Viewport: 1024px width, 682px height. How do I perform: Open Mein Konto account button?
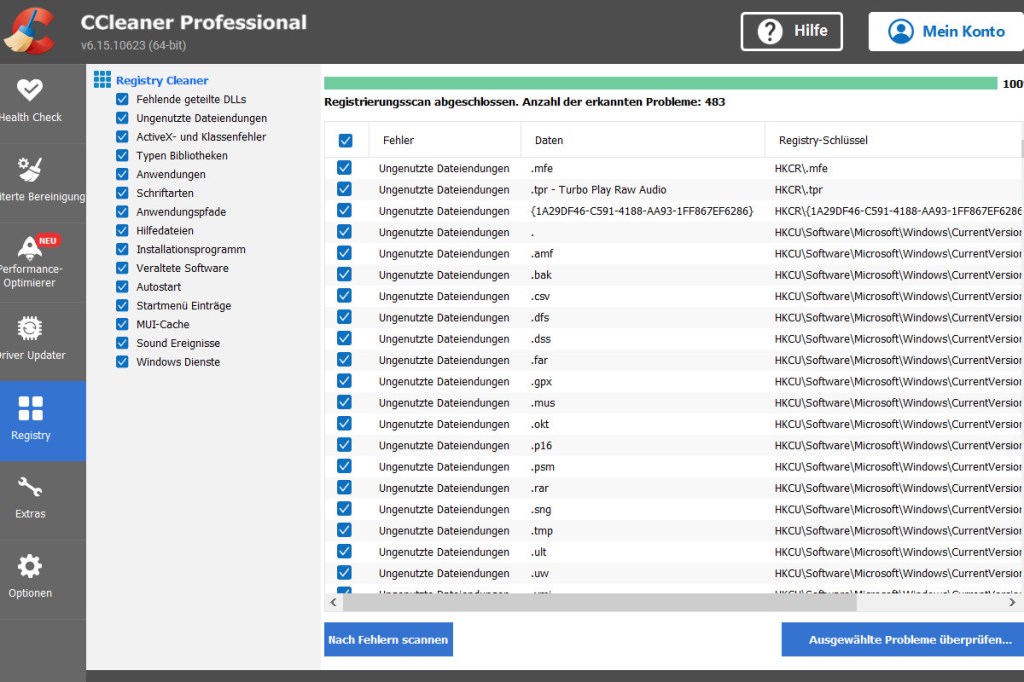point(946,31)
